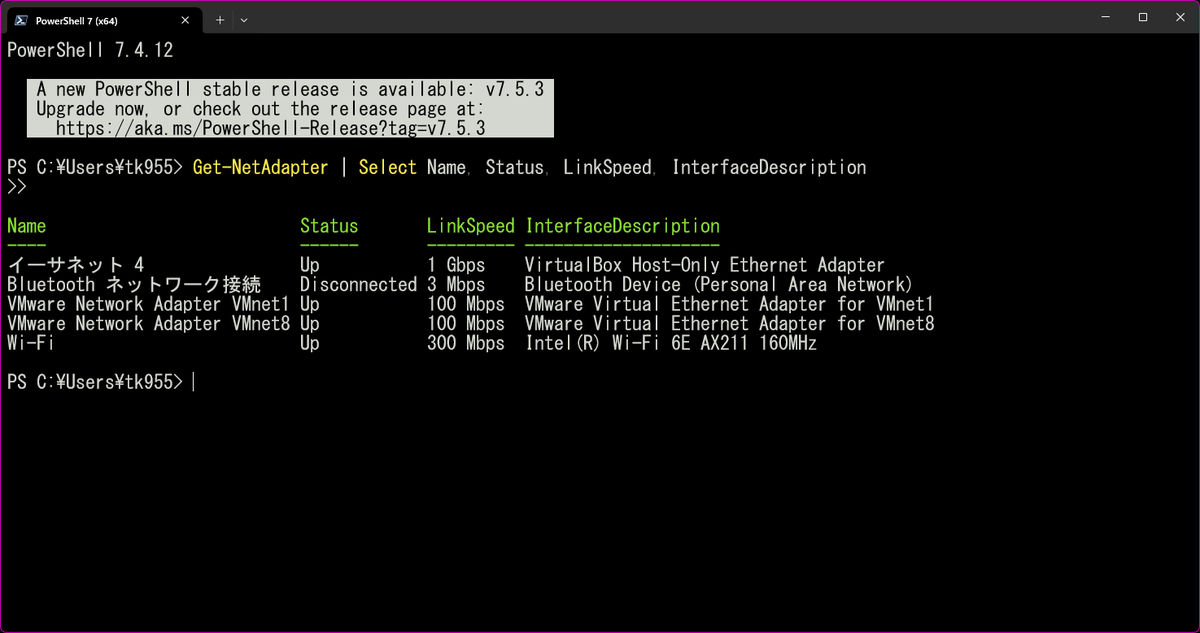Click the Select keyword in the command
The width and height of the screenshot is (1200, 633).
[387, 167]
